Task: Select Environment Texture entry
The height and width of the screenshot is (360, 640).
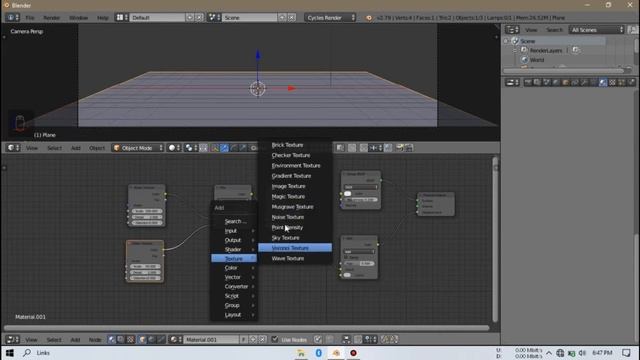Action: pos(296,165)
